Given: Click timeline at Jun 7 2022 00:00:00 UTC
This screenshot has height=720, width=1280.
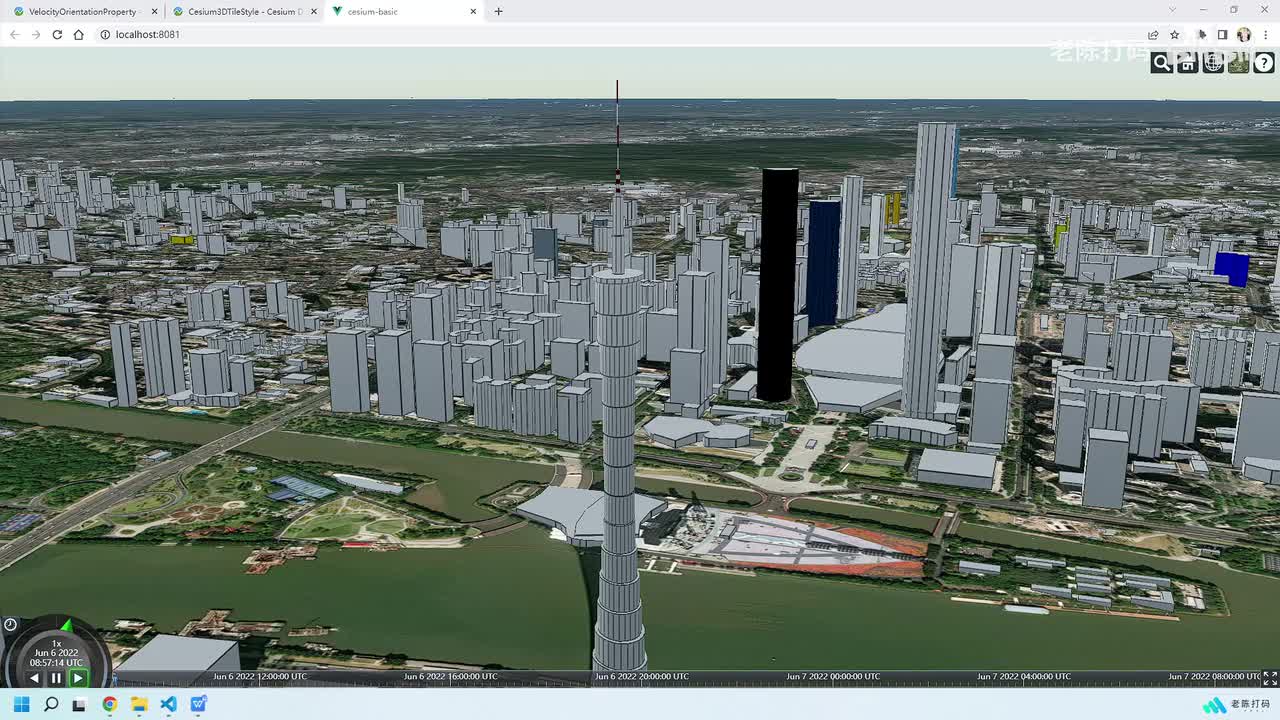Looking at the screenshot, I should point(833,677).
